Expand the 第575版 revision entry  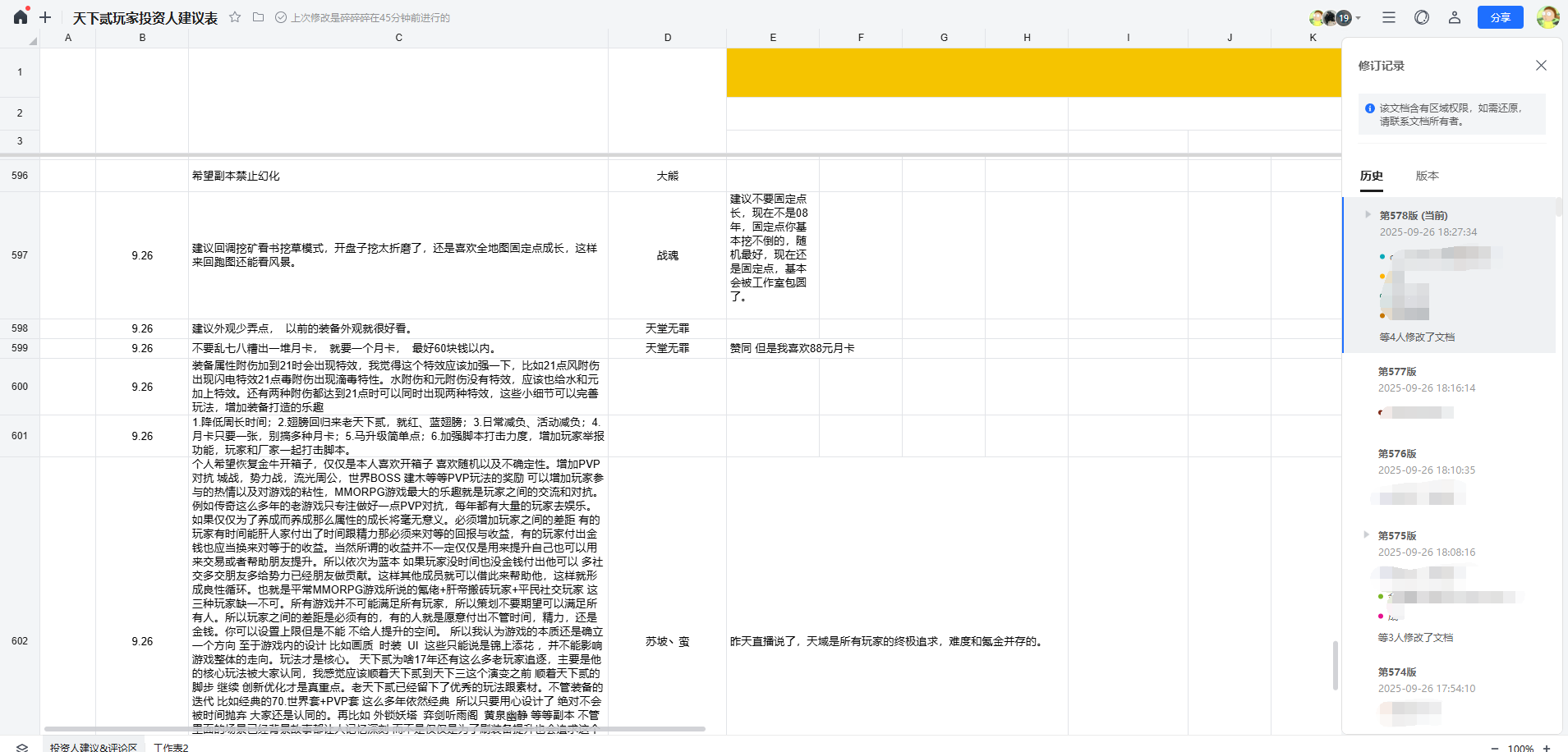(1367, 535)
